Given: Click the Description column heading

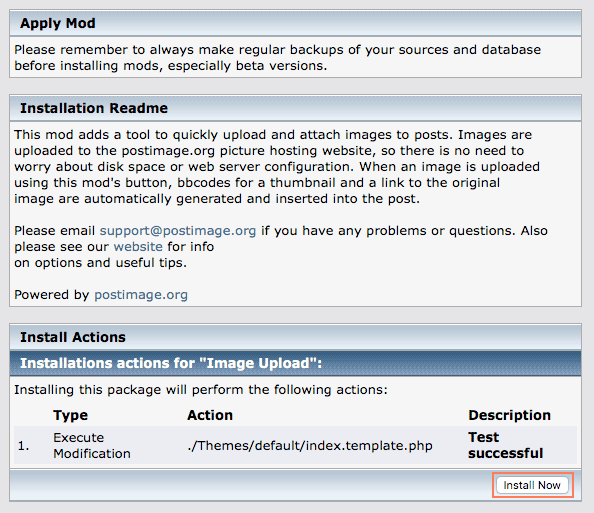Looking at the screenshot, I should 510,415.
